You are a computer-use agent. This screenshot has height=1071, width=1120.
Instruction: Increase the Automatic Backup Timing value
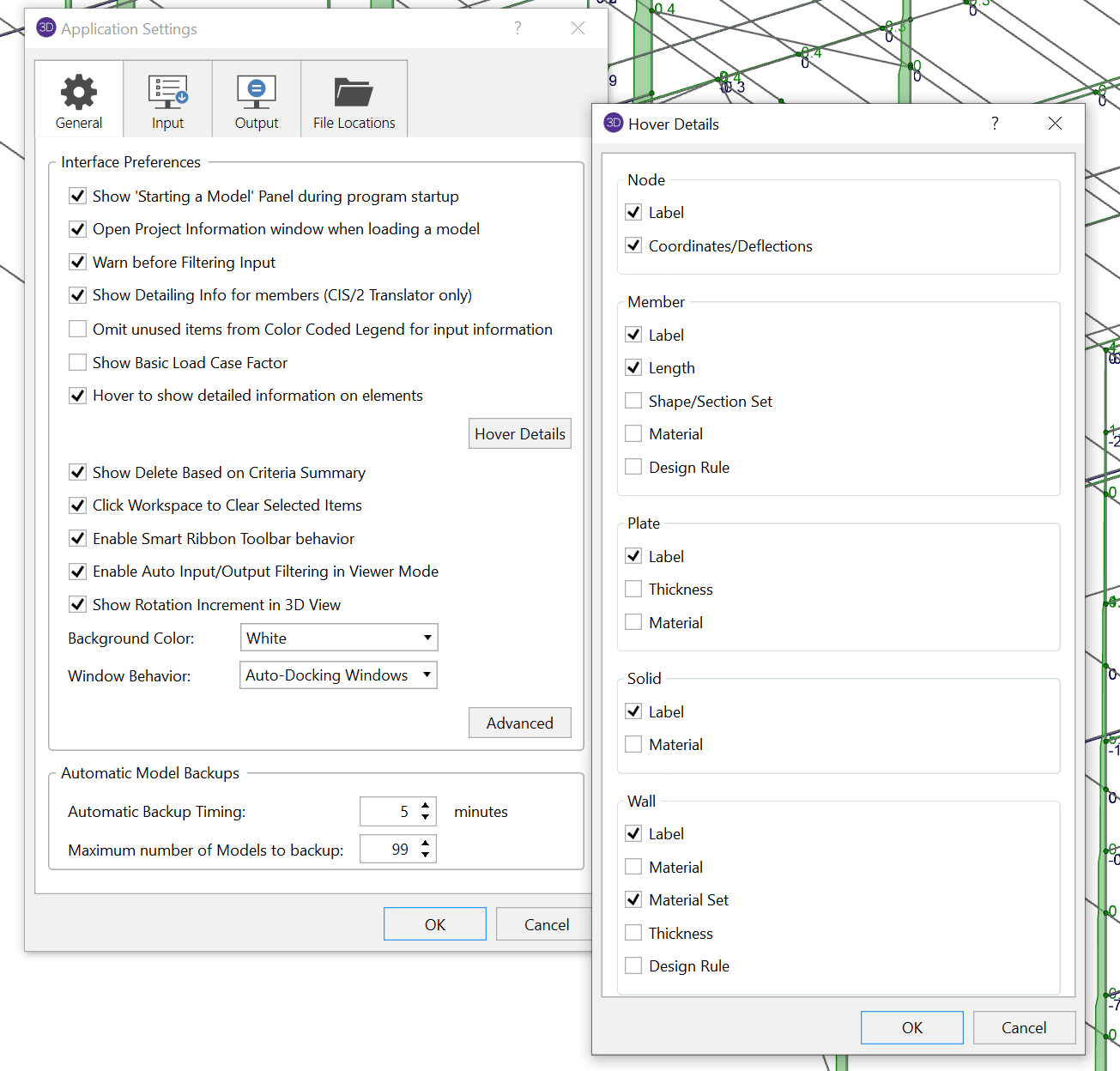point(426,806)
